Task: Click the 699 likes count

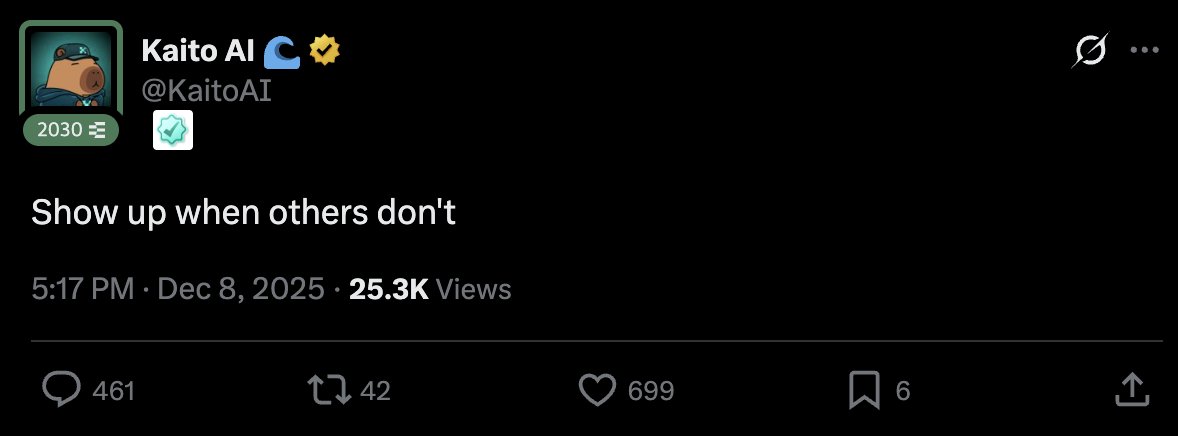Action: (x=650, y=391)
